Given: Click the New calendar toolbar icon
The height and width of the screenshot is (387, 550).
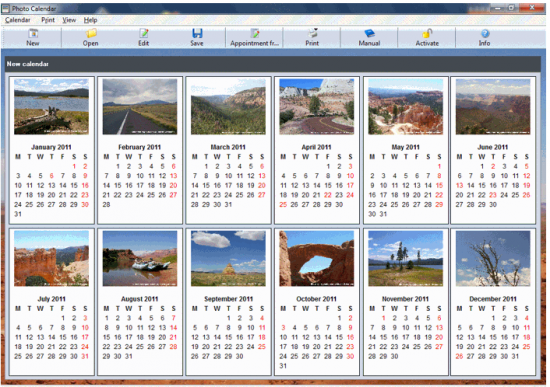Looking at the screenshot, I should point(33,33).
